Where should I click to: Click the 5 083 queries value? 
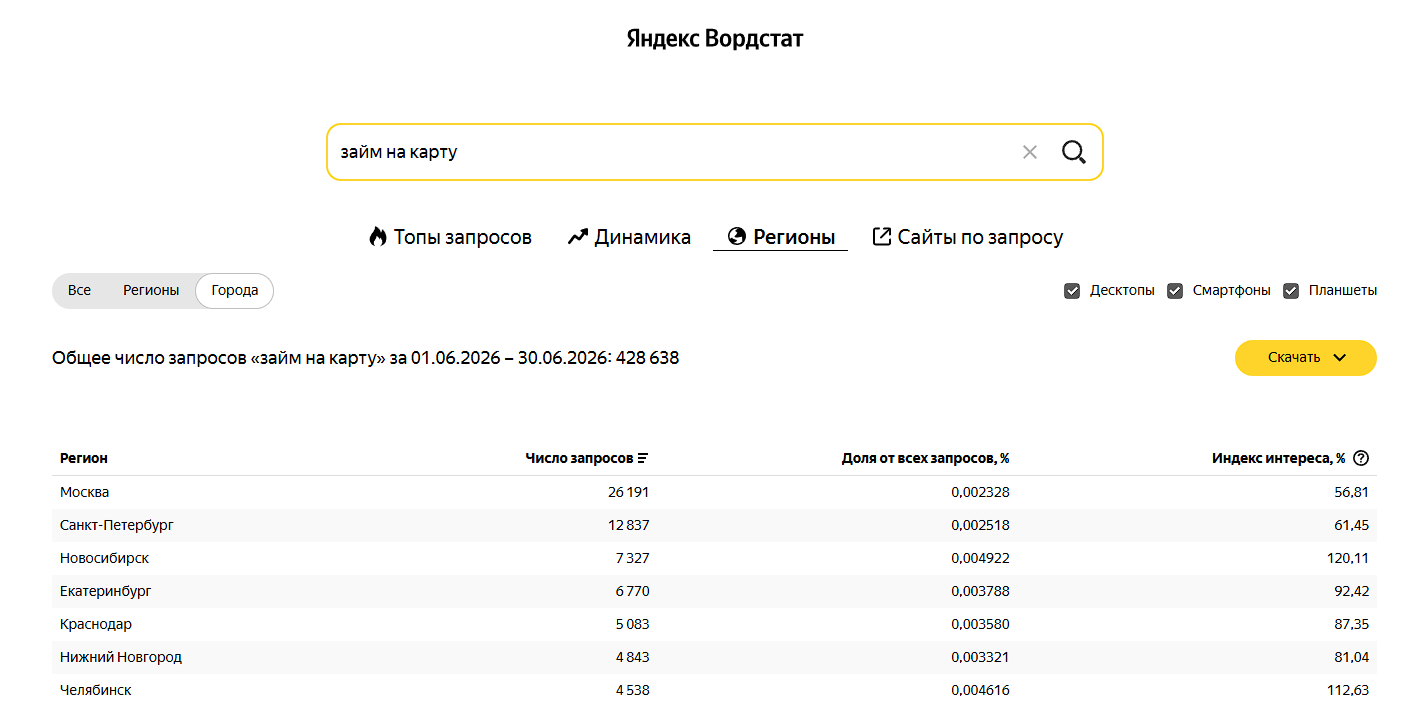pos(632,624)
